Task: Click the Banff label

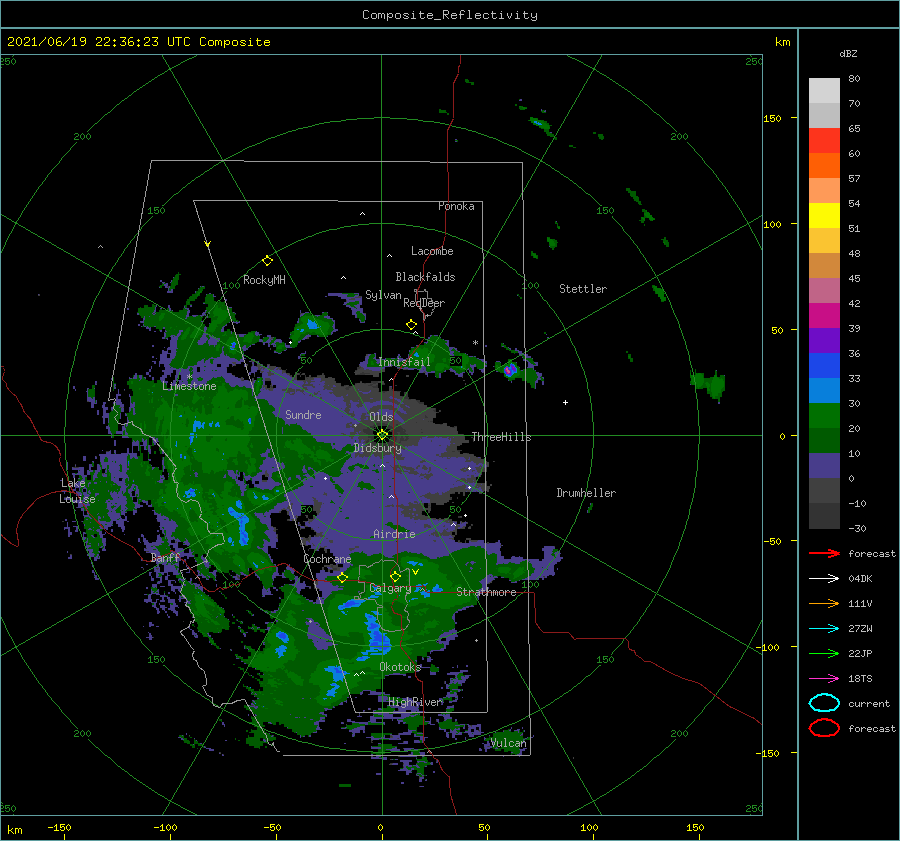Action: 165,558
